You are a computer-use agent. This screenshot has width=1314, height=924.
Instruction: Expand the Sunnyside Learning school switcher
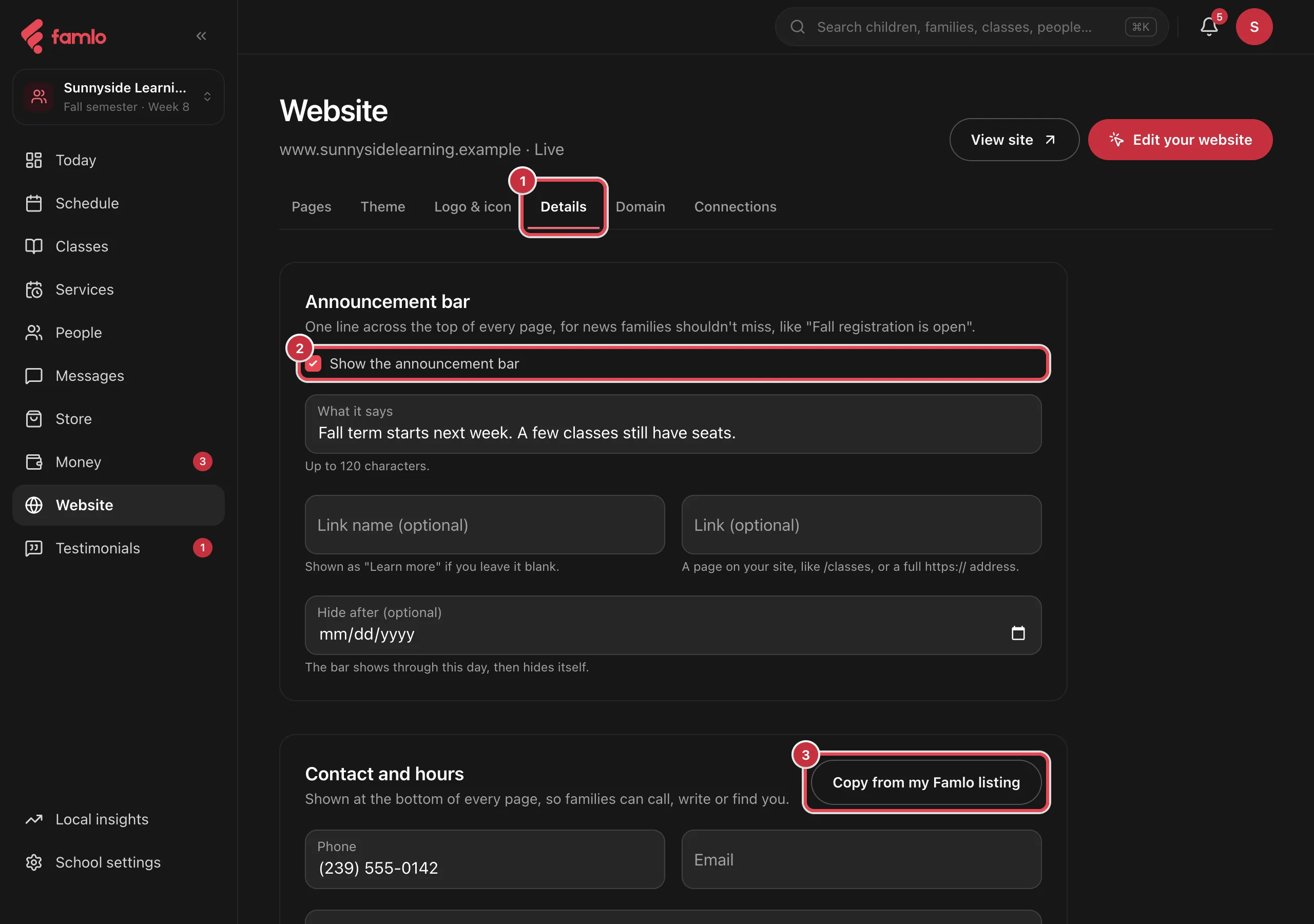pyautogui.click(x=119, y=97)
